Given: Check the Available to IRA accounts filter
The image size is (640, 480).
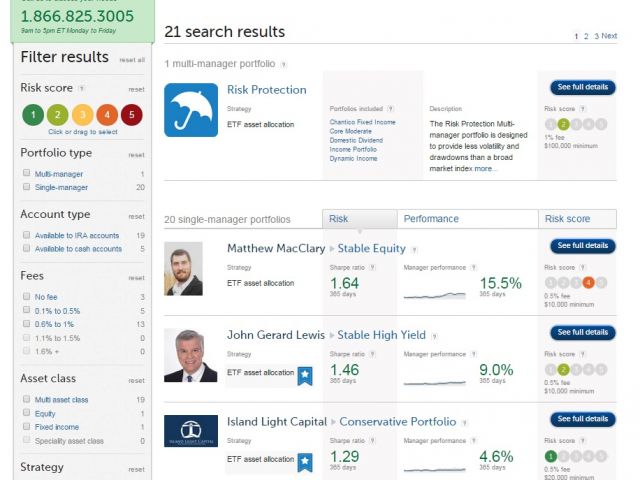Looking at the screenshot, I should point(26,235).
